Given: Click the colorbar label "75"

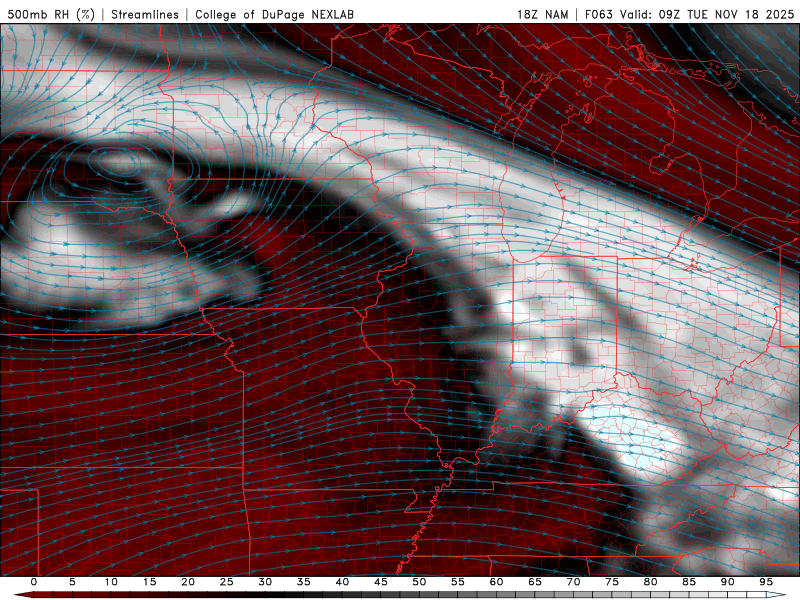Looking at the screenshot, I should [612, 582].
